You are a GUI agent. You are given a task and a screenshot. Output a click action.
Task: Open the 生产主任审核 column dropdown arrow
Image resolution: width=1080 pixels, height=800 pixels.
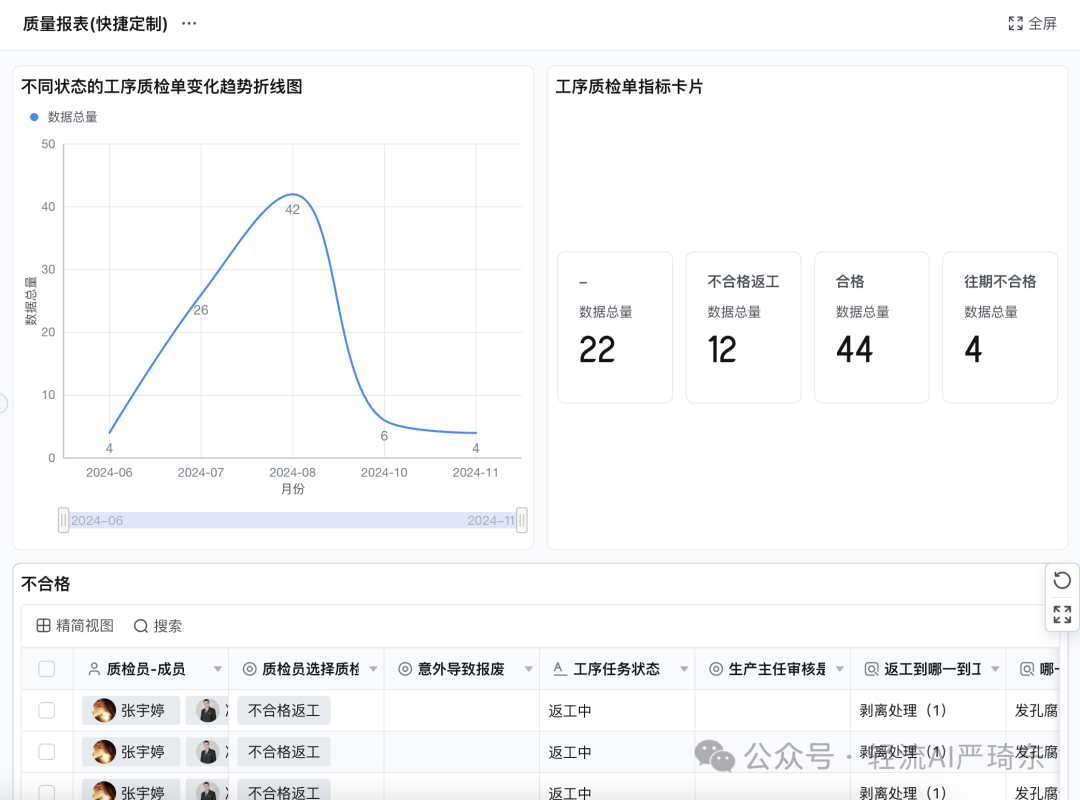(840, 669)
